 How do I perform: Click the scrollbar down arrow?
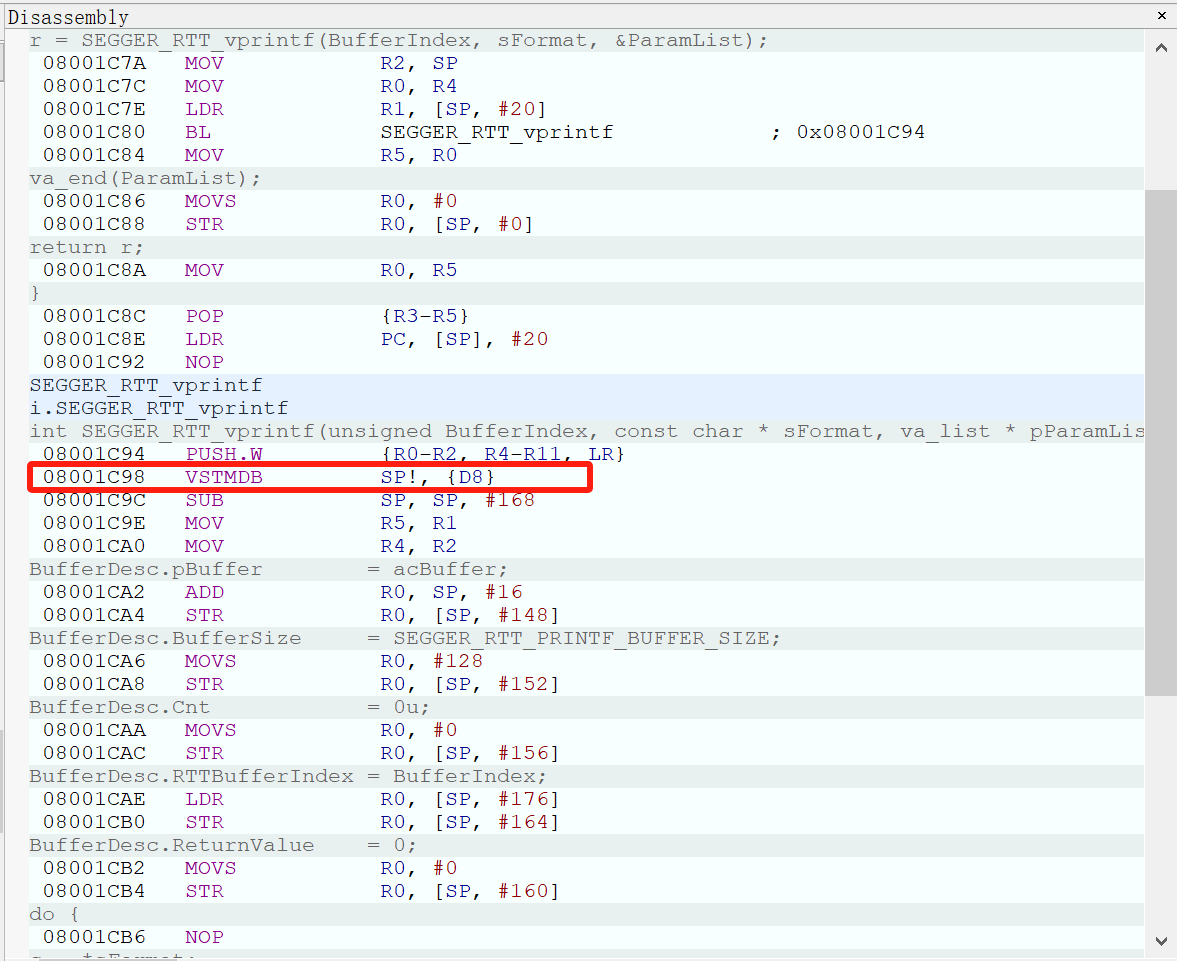point(1160,940)
